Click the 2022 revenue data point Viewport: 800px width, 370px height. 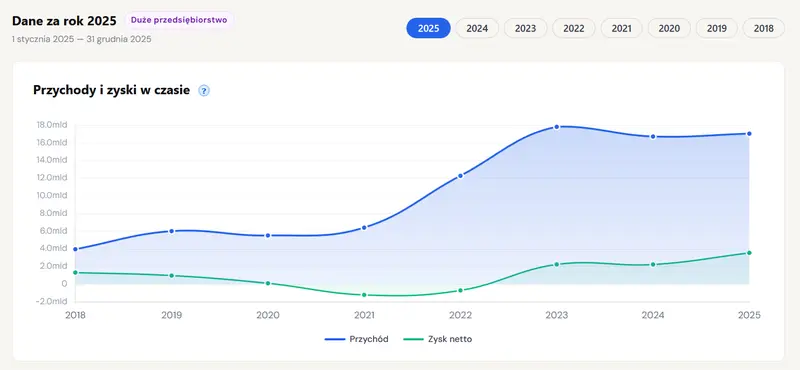[x=460, y=176]
